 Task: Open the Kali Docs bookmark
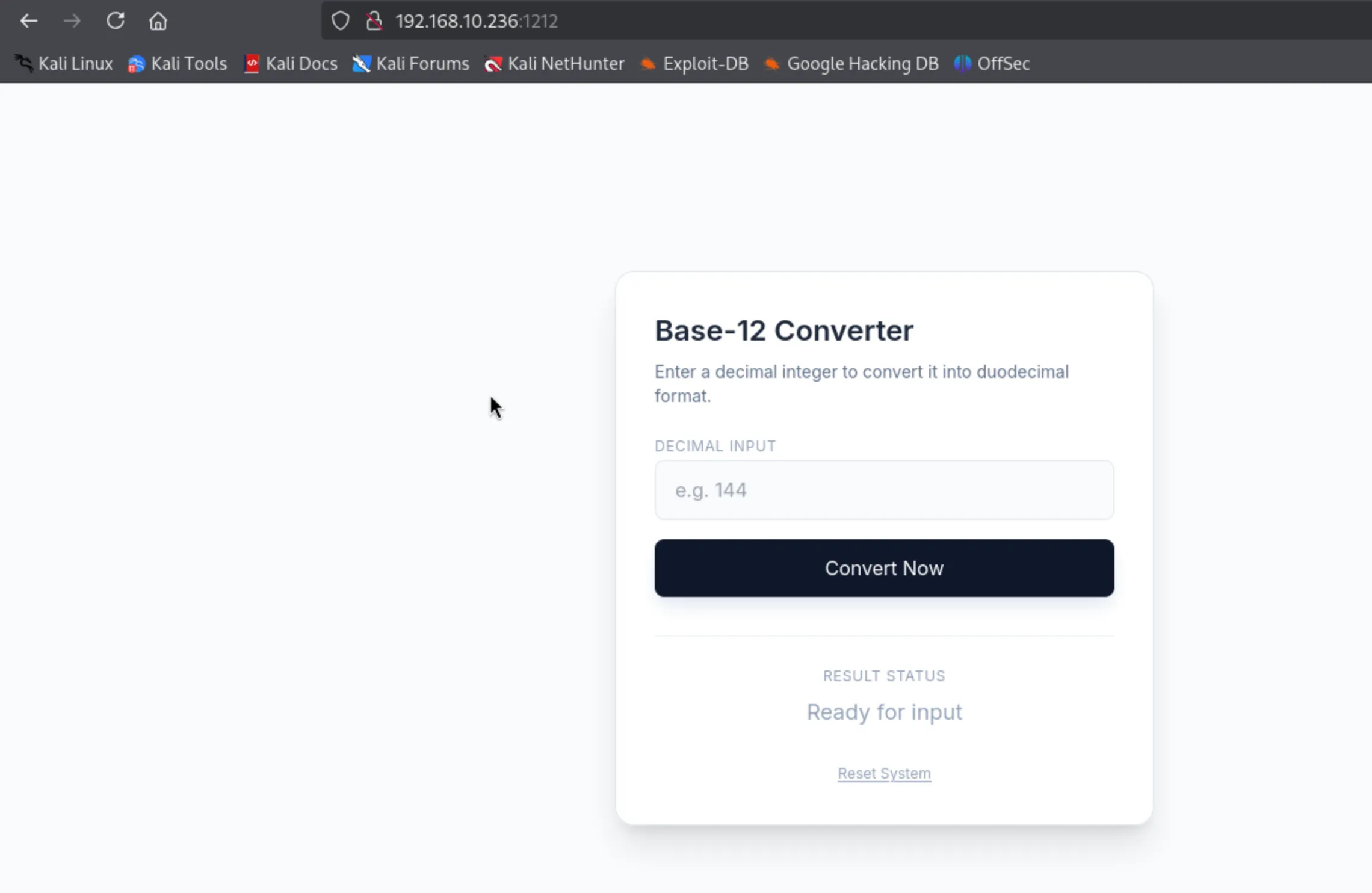(x=291, y=64)
